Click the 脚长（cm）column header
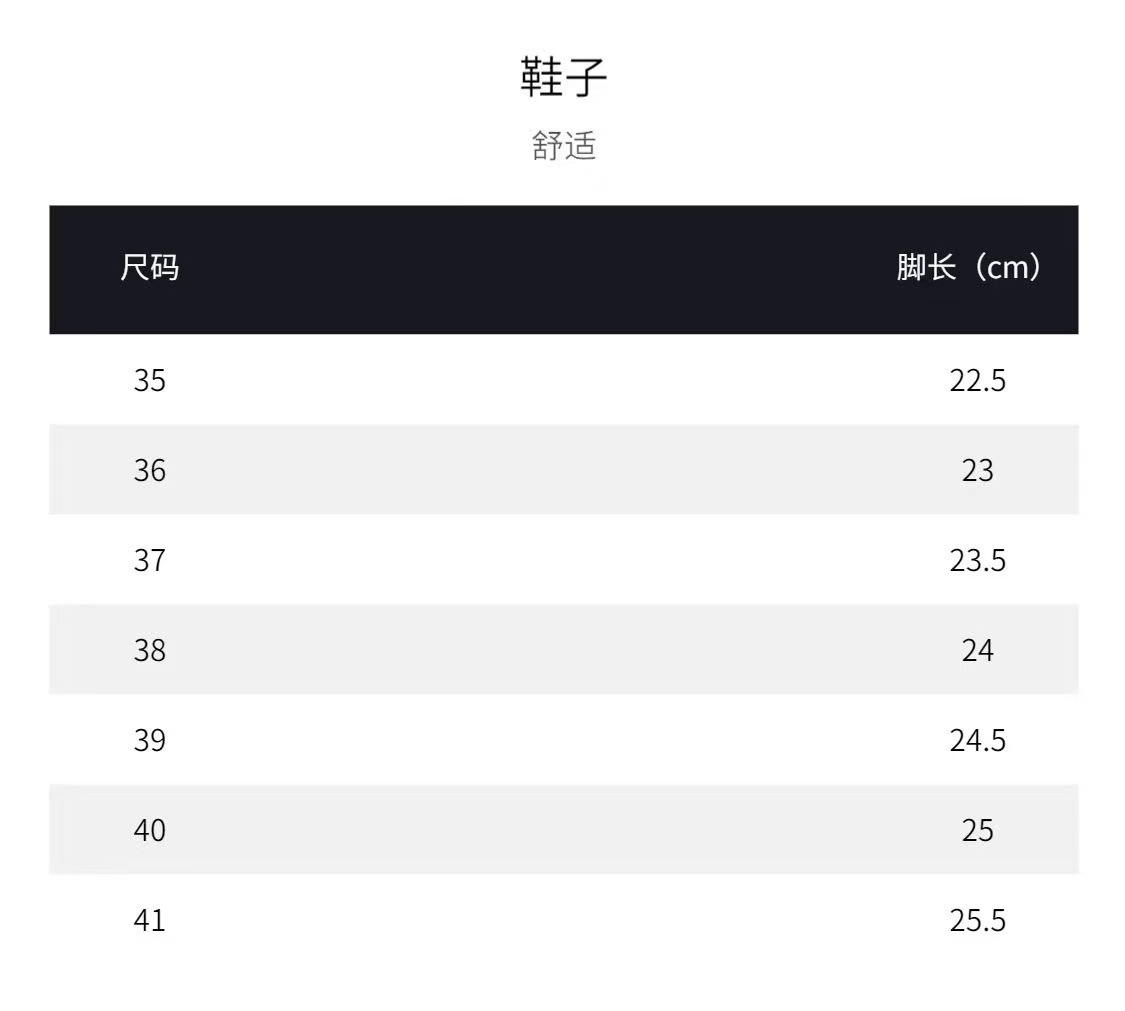The height and width of the screenshot is (1011, 1125). (969, 268)
